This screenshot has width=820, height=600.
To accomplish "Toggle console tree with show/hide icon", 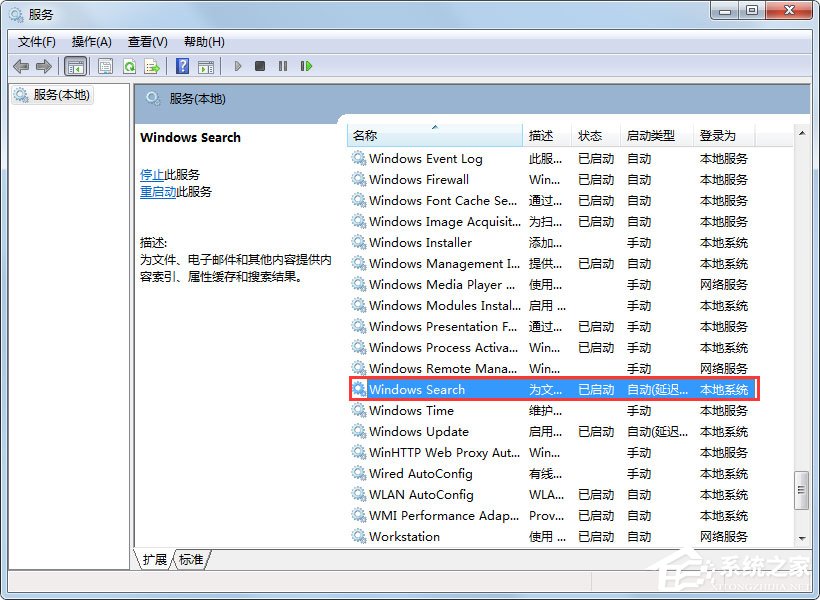I will click(x=75, y=66).
